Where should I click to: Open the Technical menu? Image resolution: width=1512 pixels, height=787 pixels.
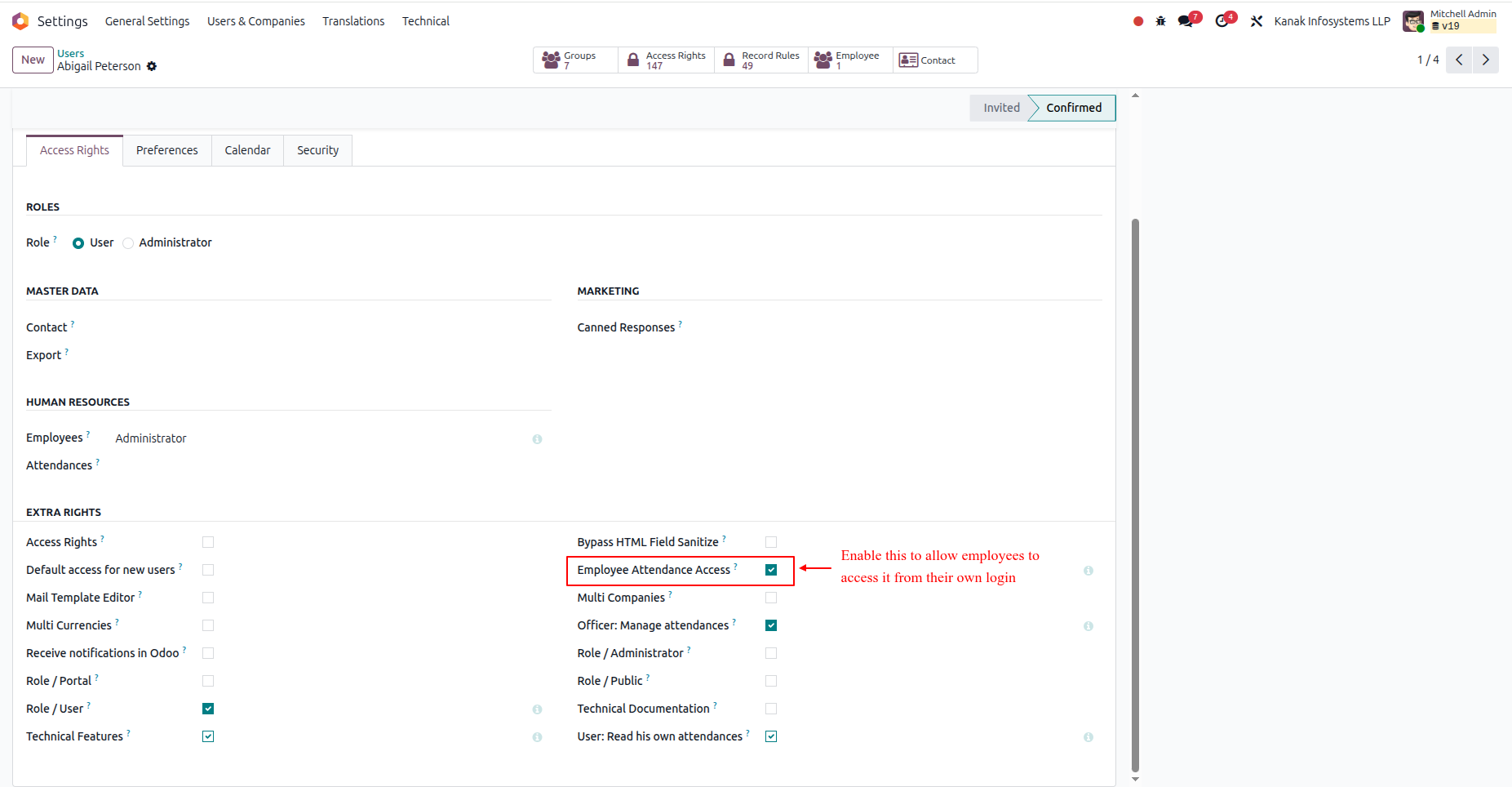click(x=426, y=21)
